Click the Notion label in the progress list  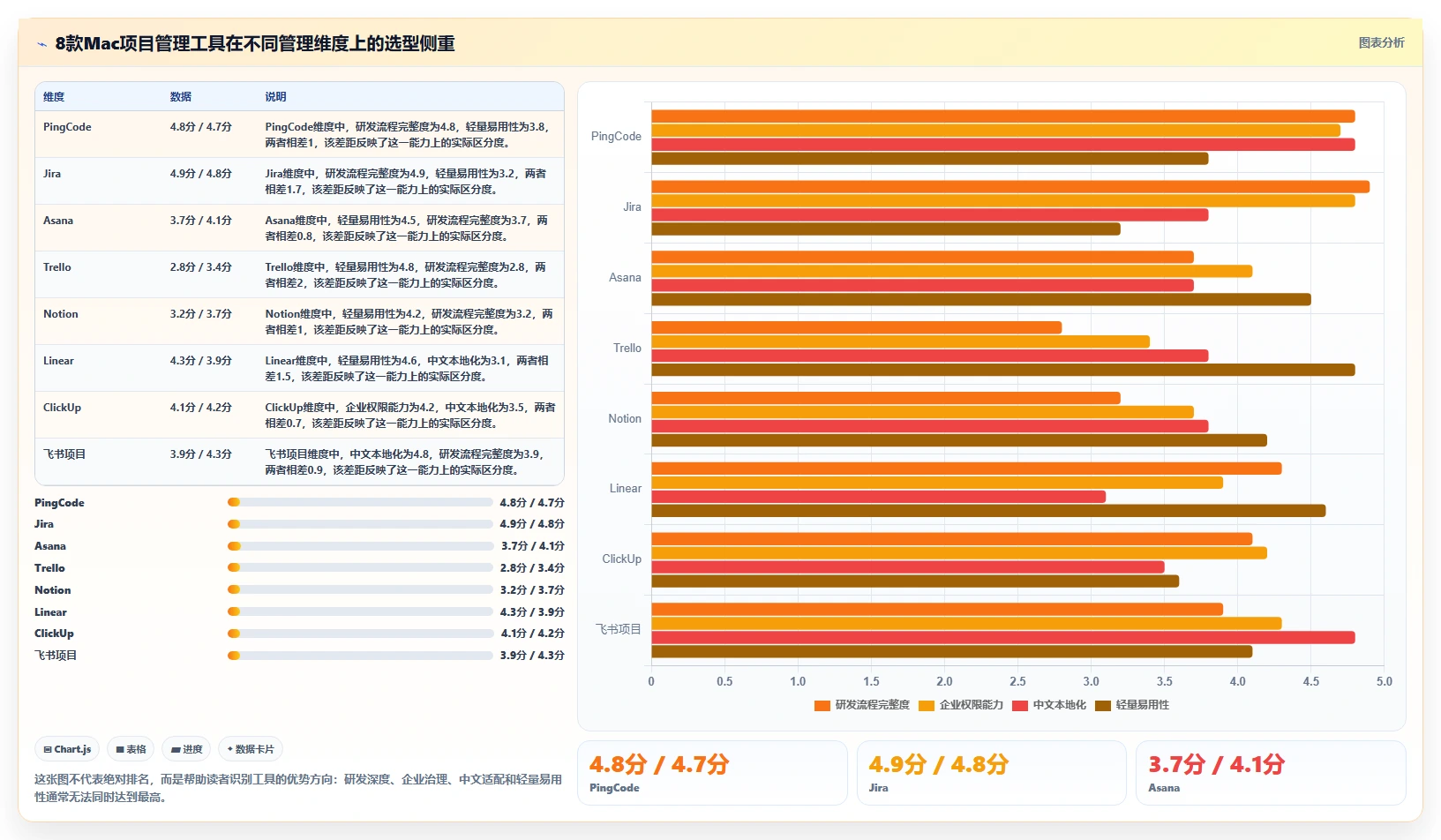click(53, 590)
